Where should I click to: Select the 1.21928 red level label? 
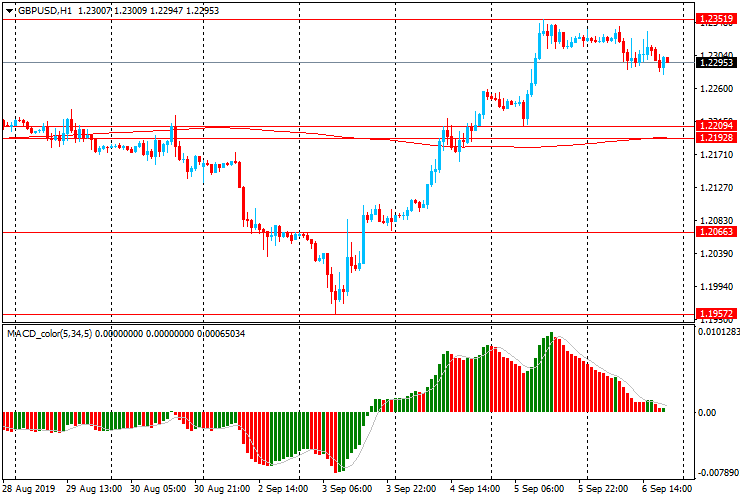(x=716, y=138)
